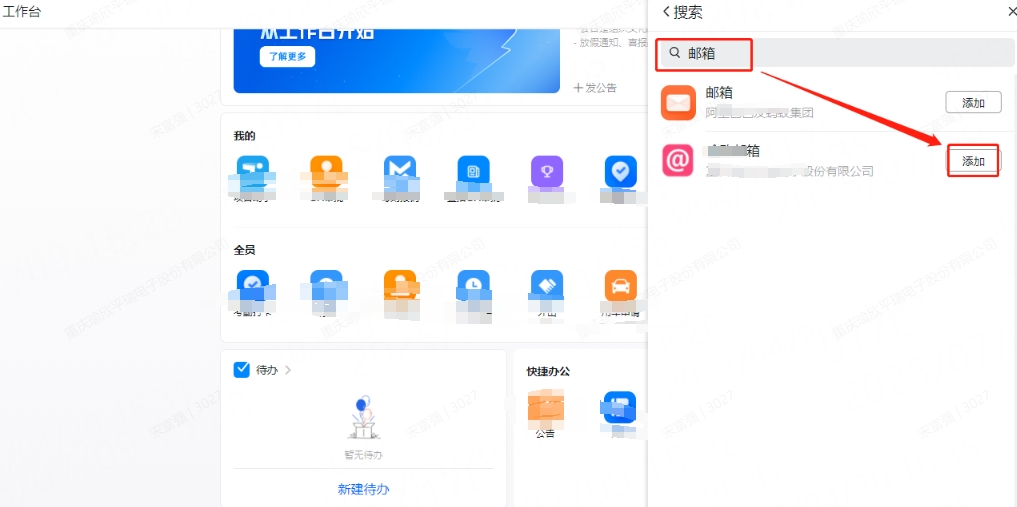Click 添加 next to the first 邮箱 result
This screenshot has width=1017, height=507.
[973, 103]
